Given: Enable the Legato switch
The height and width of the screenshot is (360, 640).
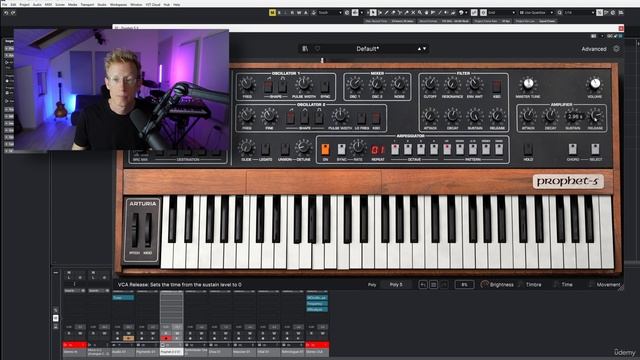Looking at the screenshot, I should pyautogui.click(x=265, y=149).
